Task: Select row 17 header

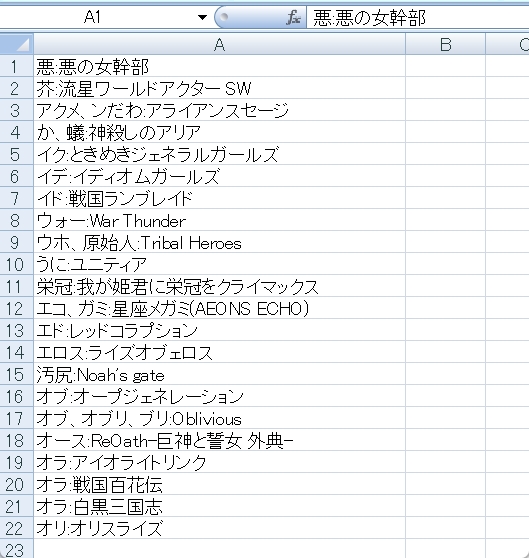Action: pos(16,418)
